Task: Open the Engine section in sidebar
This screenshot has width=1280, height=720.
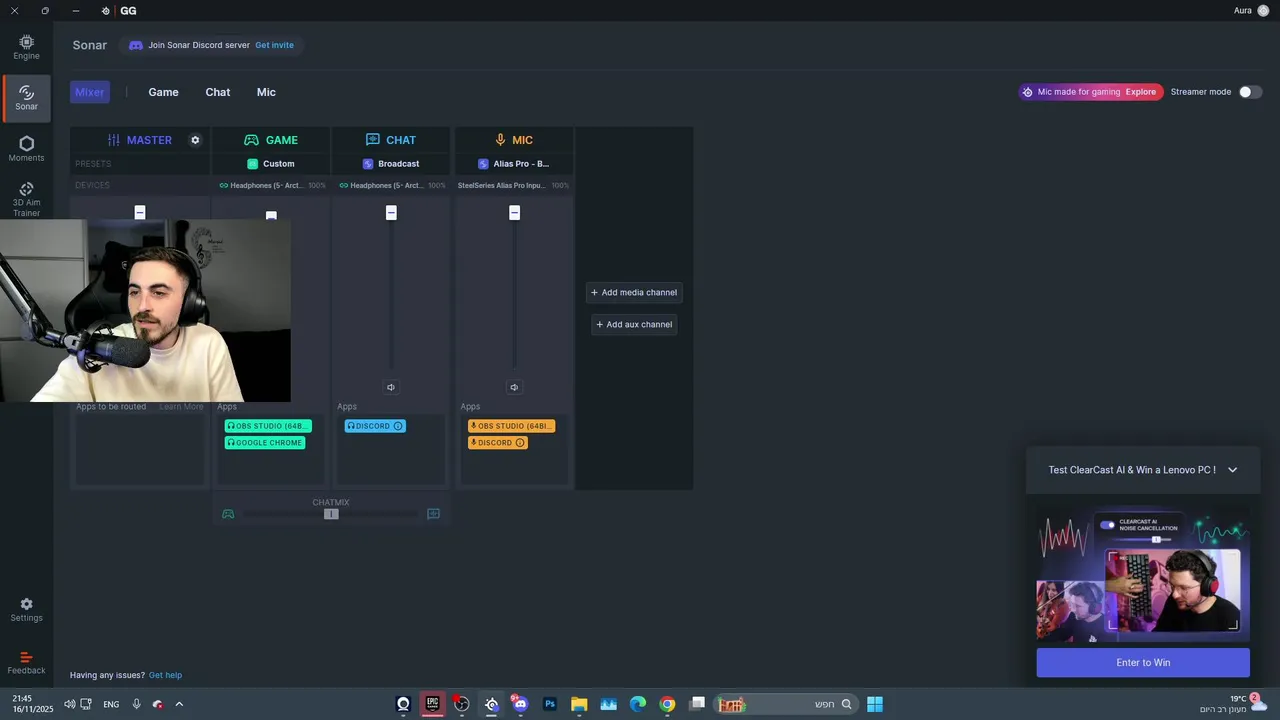Action: [26, 47]
